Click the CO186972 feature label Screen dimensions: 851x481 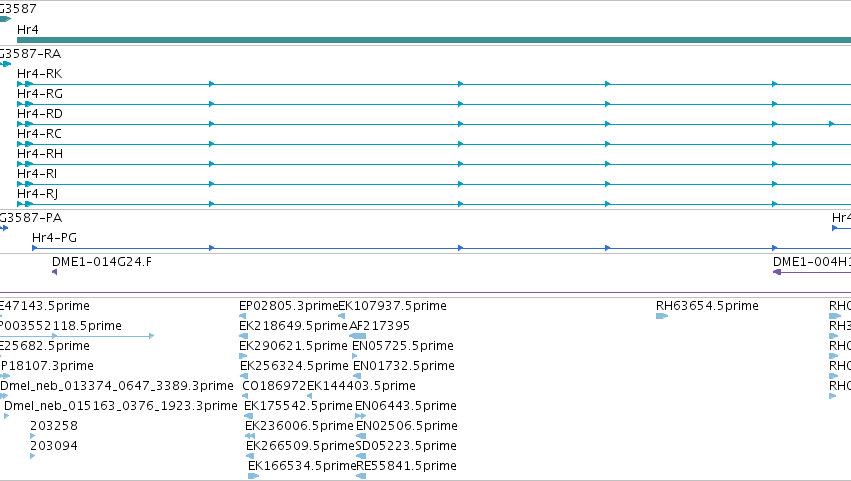(x=274, y=387)
